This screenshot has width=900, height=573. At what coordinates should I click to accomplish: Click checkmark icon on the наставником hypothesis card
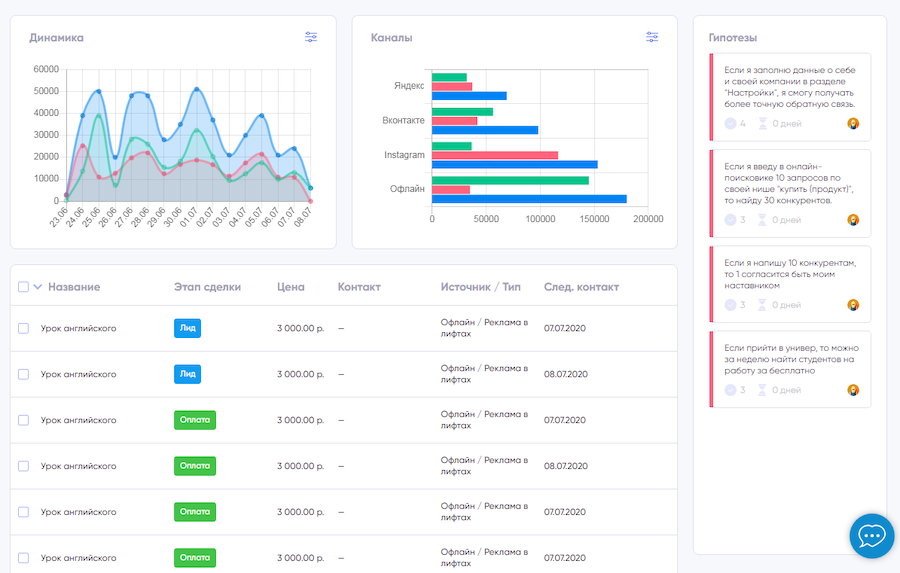[x=731, y=305]
